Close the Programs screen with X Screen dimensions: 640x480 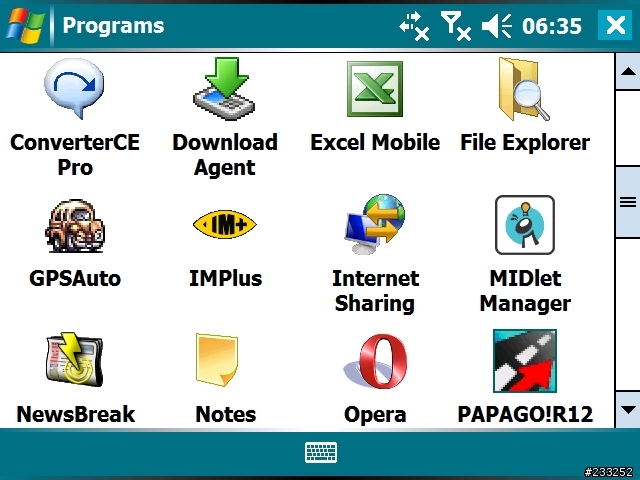615,25
